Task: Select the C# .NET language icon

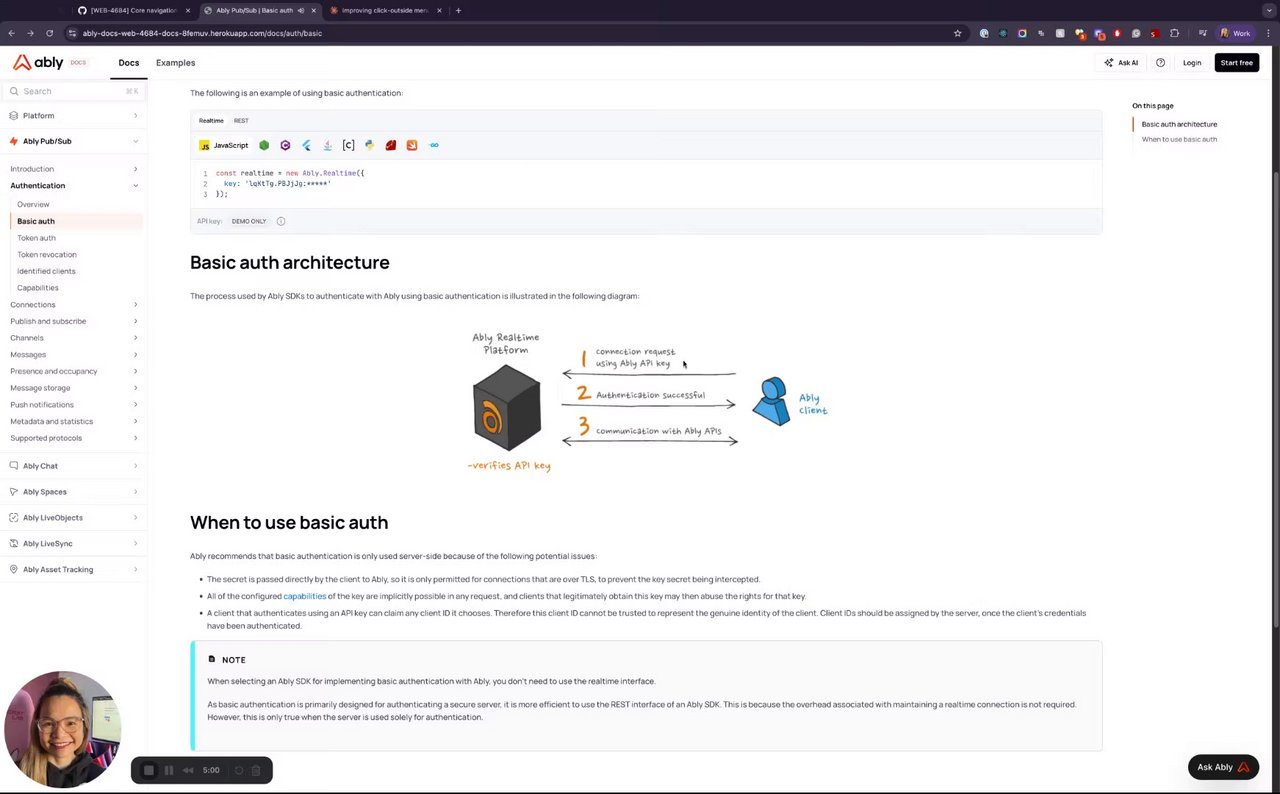Action: click(285, 145)
